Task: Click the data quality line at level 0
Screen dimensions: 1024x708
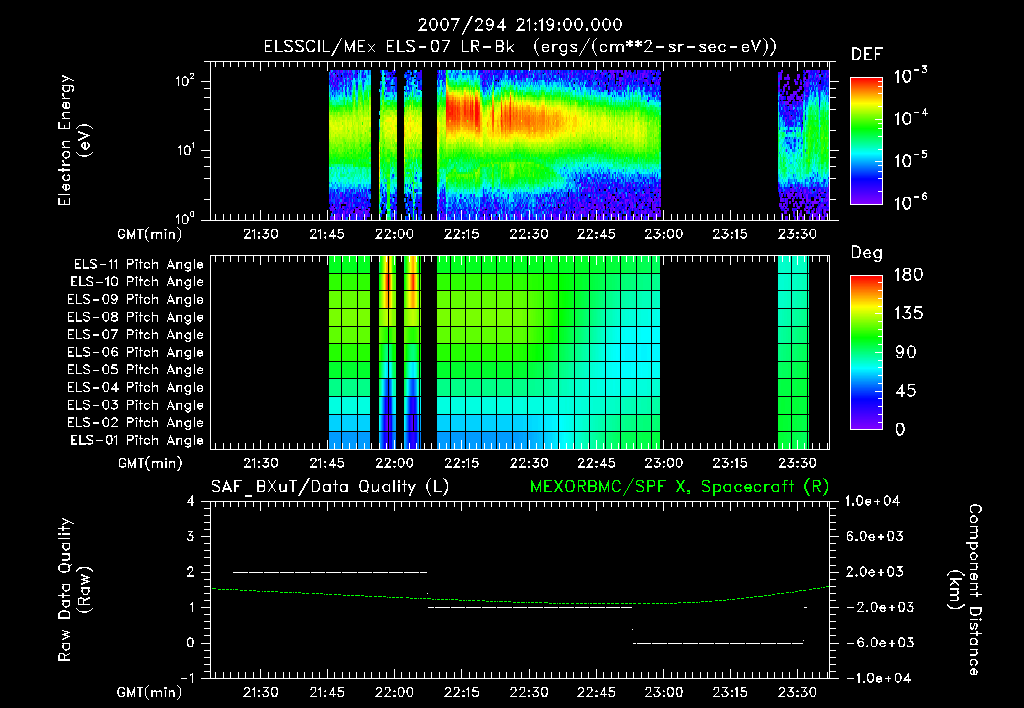Action: (x=718, y=643)
